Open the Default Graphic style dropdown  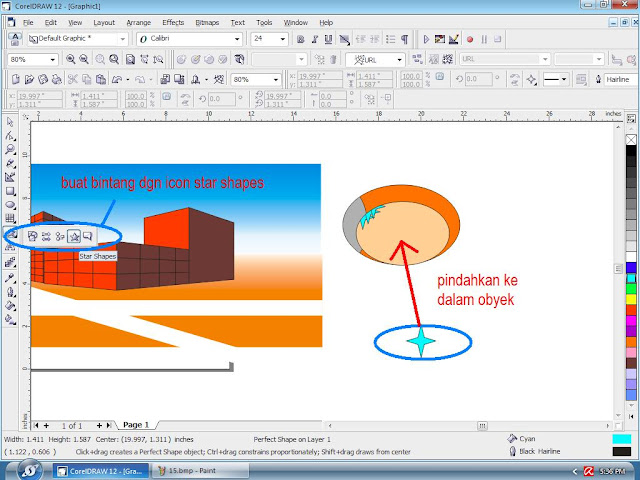122,39
